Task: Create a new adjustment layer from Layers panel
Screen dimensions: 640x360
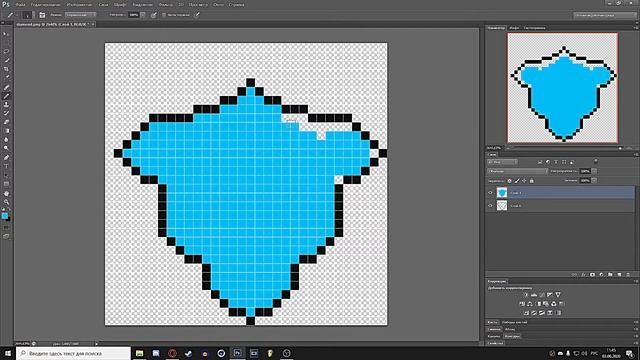Action: (601, 275)
